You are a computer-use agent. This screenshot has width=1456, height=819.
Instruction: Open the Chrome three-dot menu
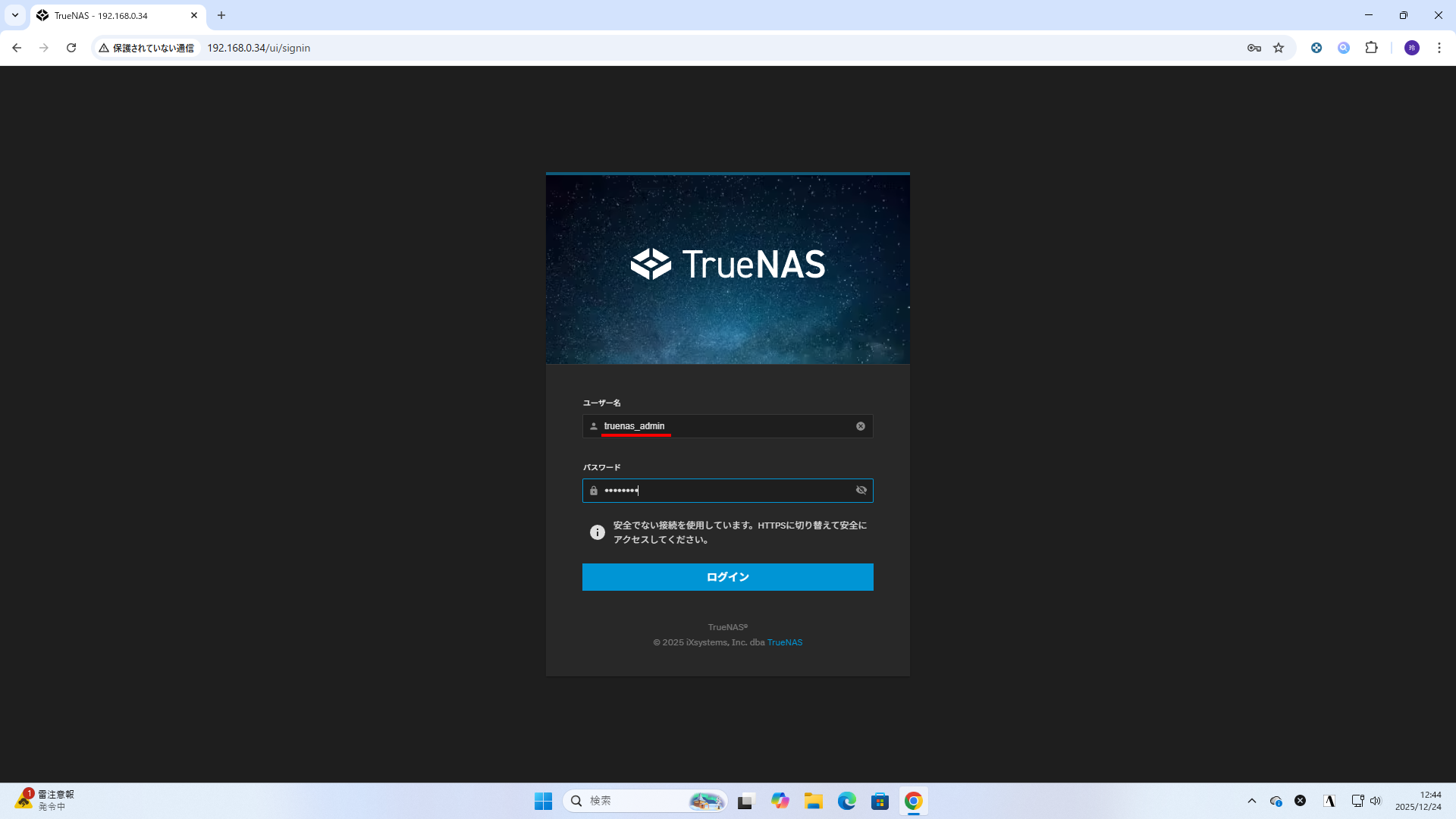click(x=1439, y=48)
